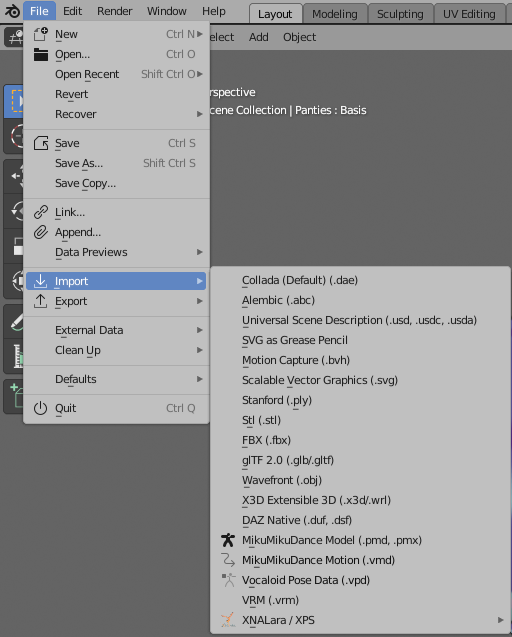Import Motion Capture (.bvh)
This screenshot has height=637, width=512.
pyautogui.click(x=360, y=360)
